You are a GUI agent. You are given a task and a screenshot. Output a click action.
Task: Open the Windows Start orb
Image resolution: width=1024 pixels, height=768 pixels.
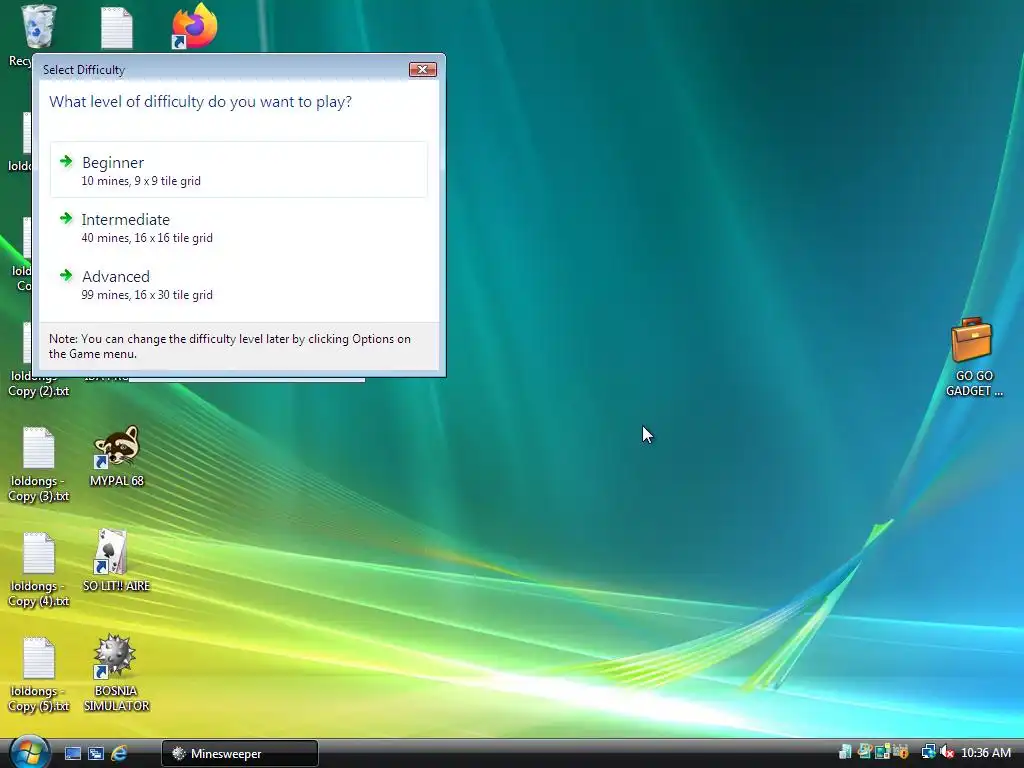point(29,752)
